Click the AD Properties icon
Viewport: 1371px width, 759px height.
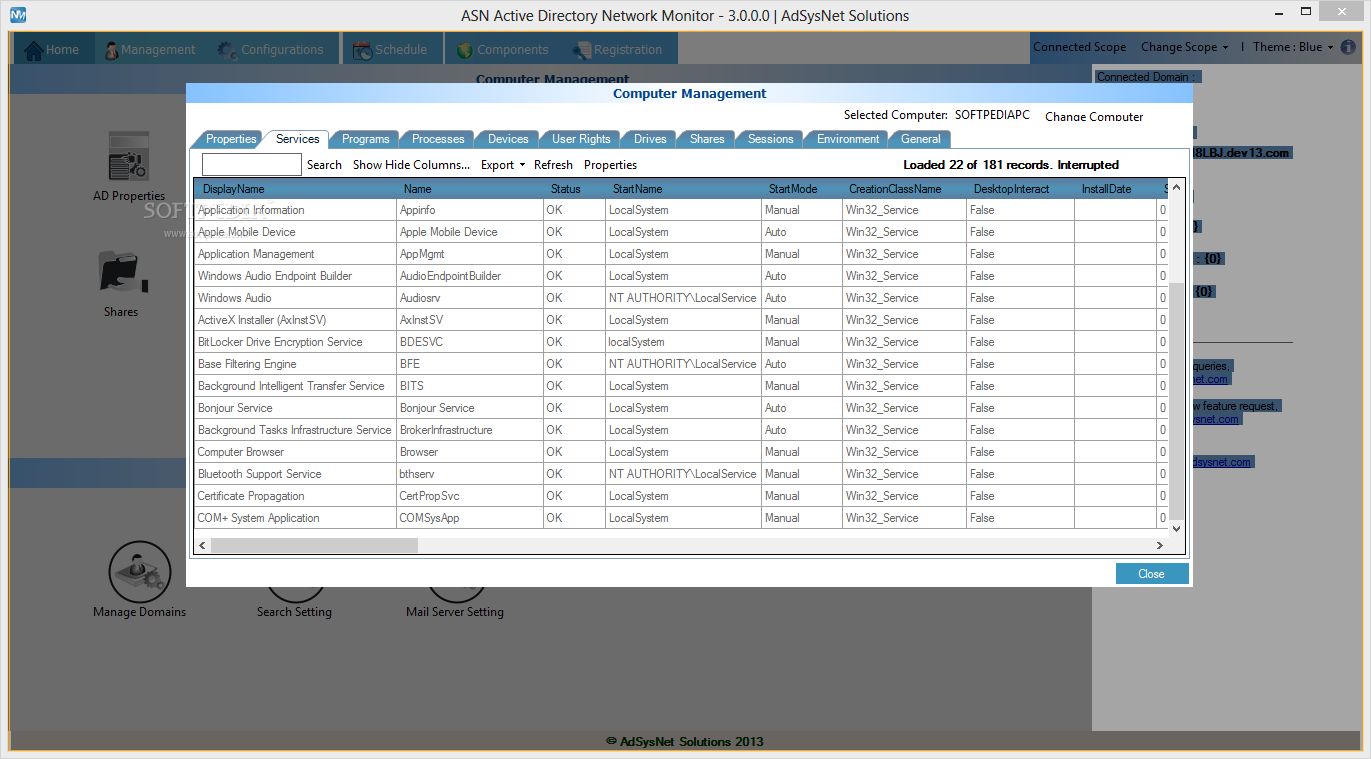[128, 156]
